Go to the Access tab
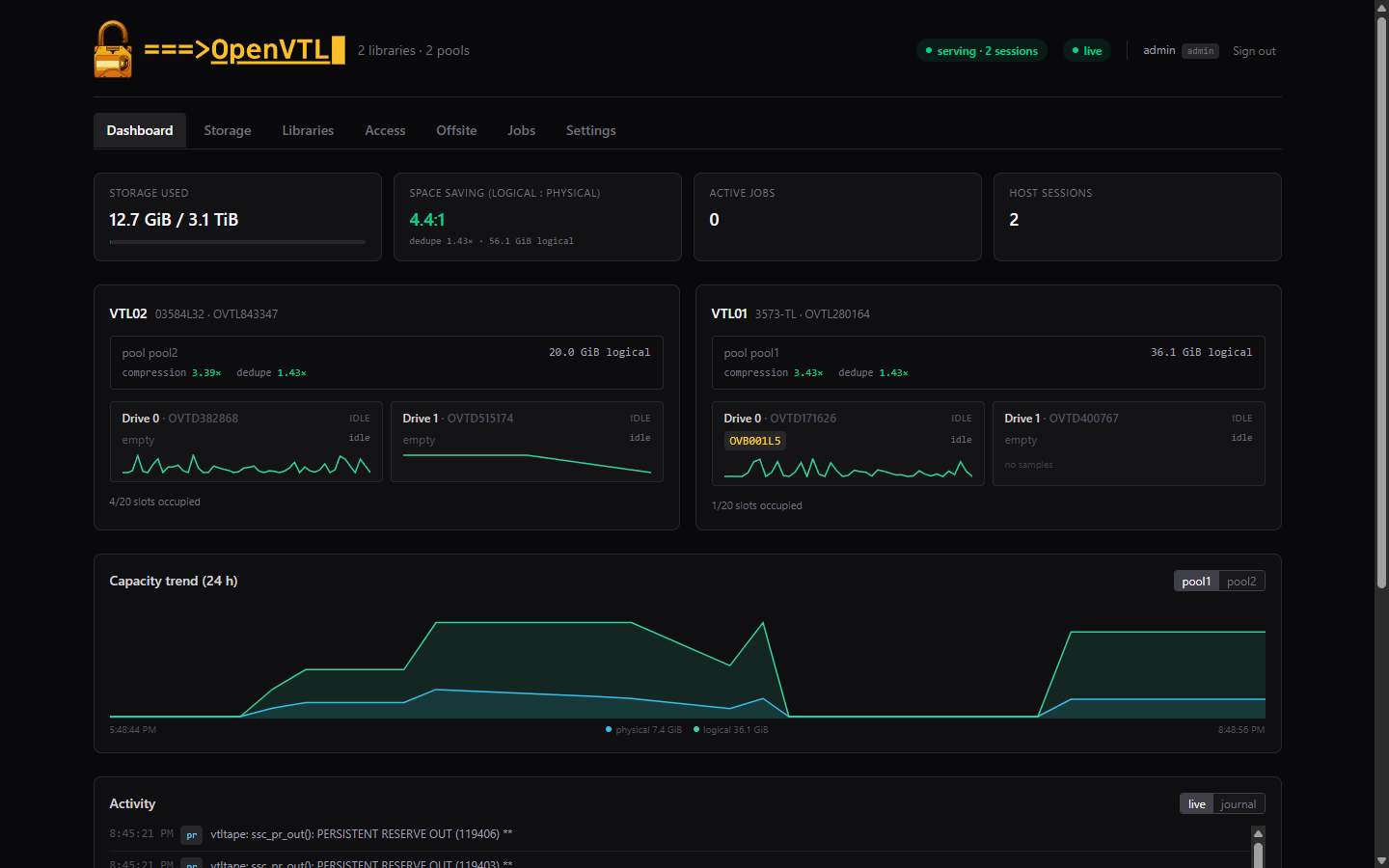 (385, 130)
